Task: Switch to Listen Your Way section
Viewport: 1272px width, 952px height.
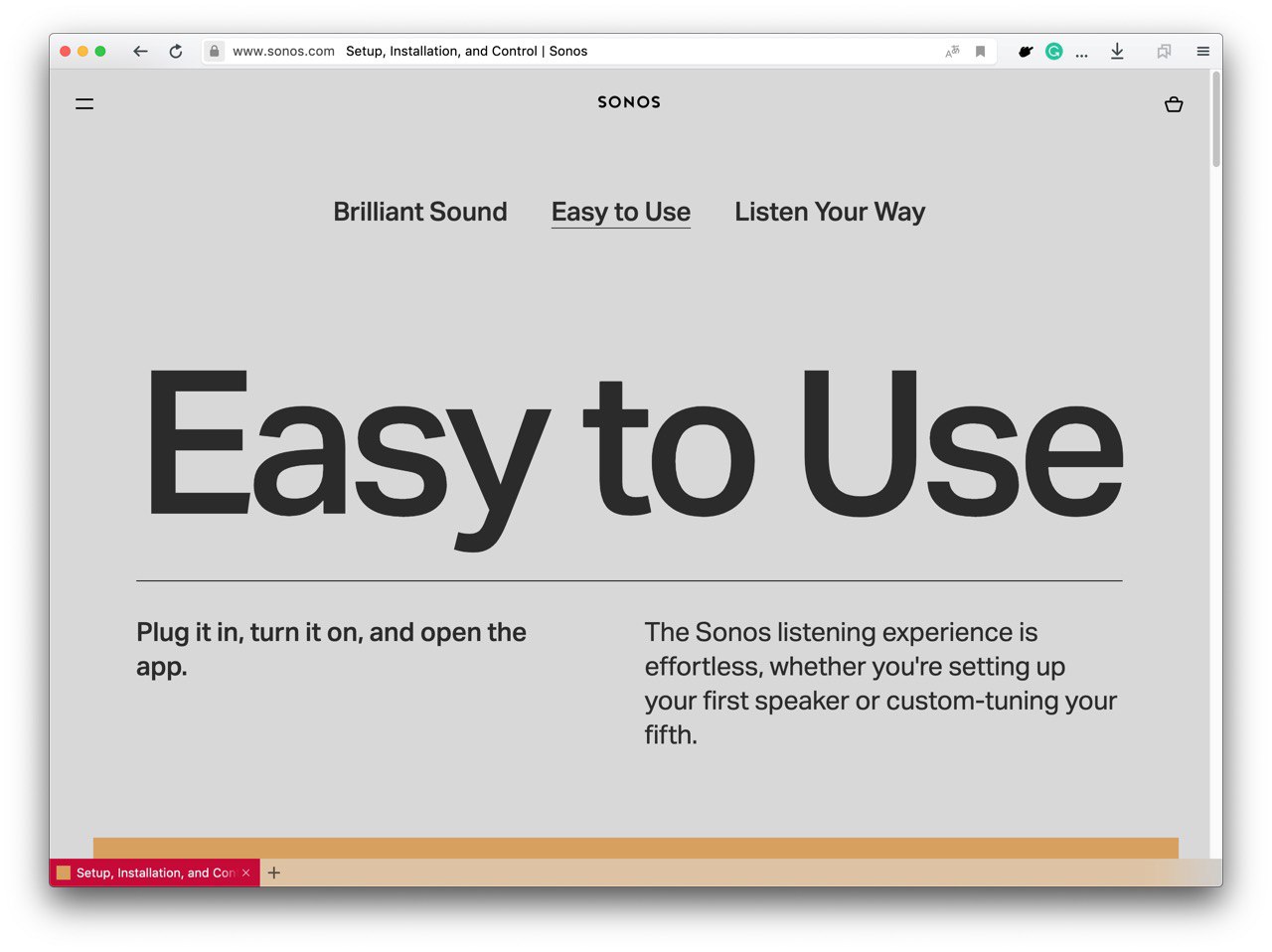Action: (x=830, y=212)
